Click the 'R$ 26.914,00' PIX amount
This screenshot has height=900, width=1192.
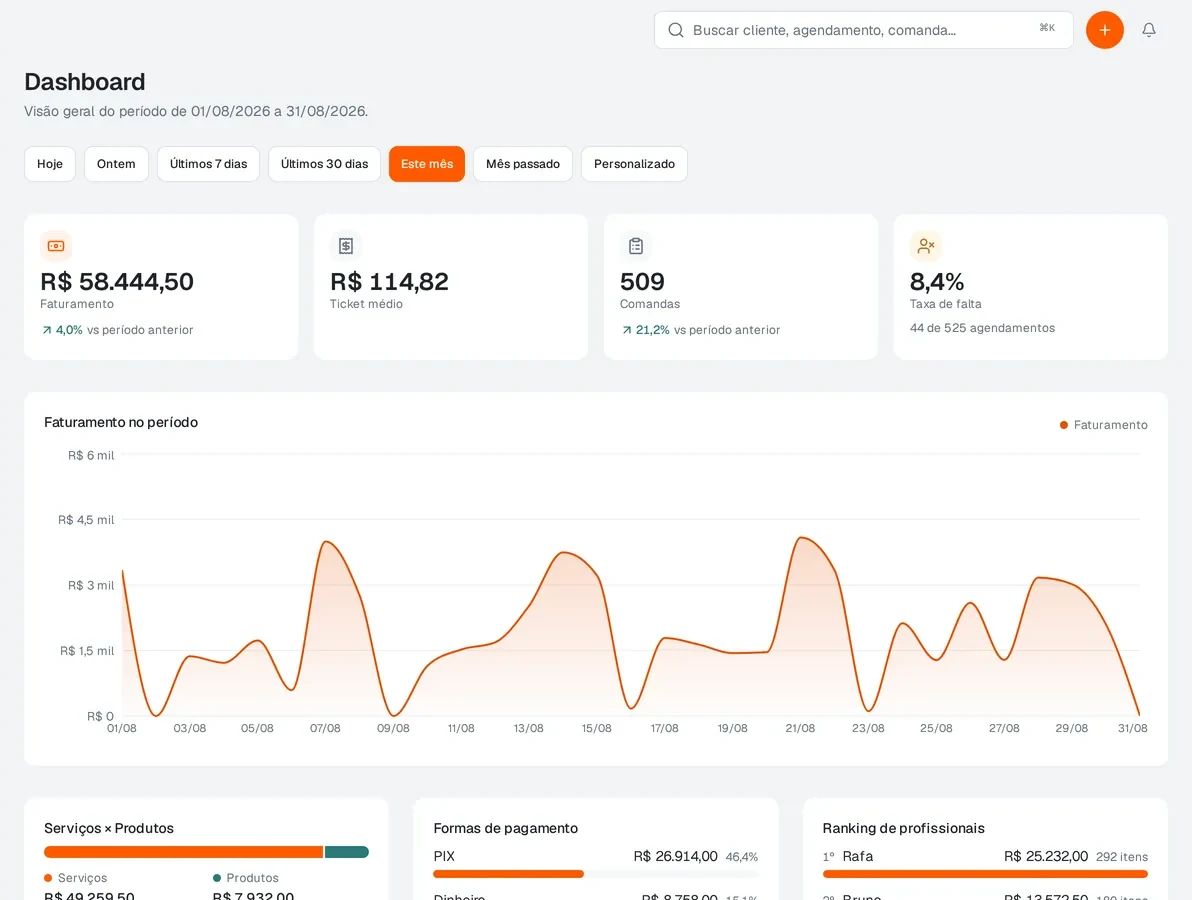pos(675,857)
